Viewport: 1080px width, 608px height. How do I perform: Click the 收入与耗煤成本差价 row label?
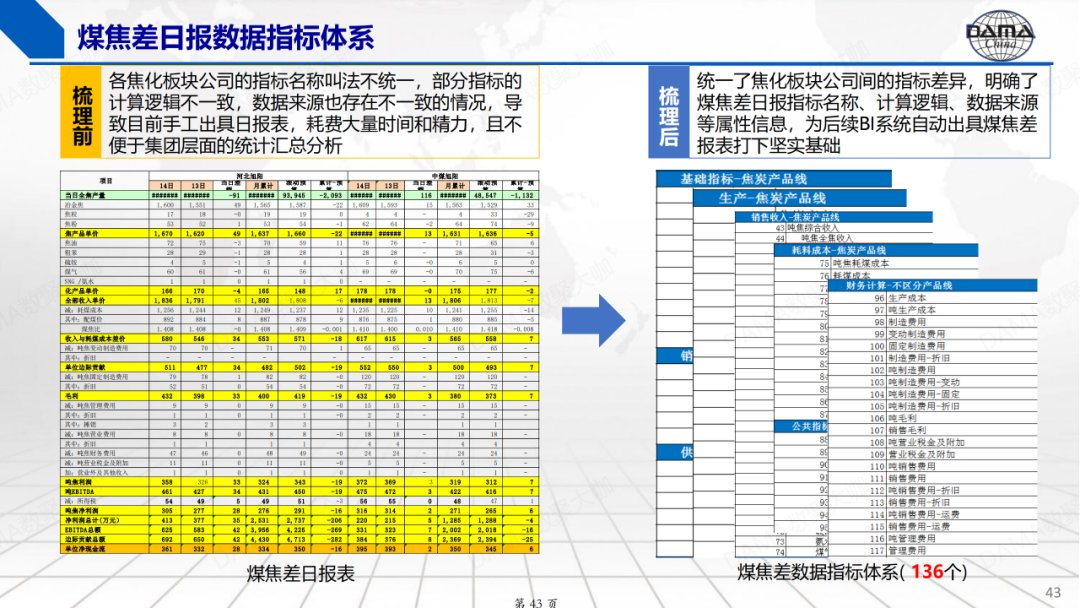(95, 339)
